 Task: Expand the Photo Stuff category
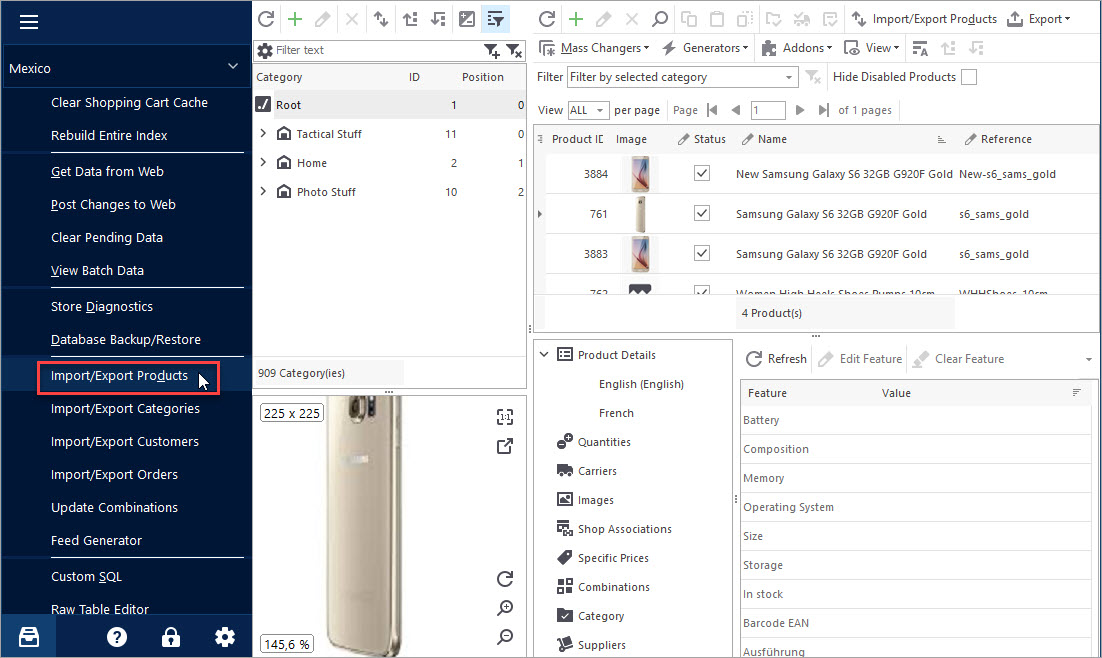point(263,191)
